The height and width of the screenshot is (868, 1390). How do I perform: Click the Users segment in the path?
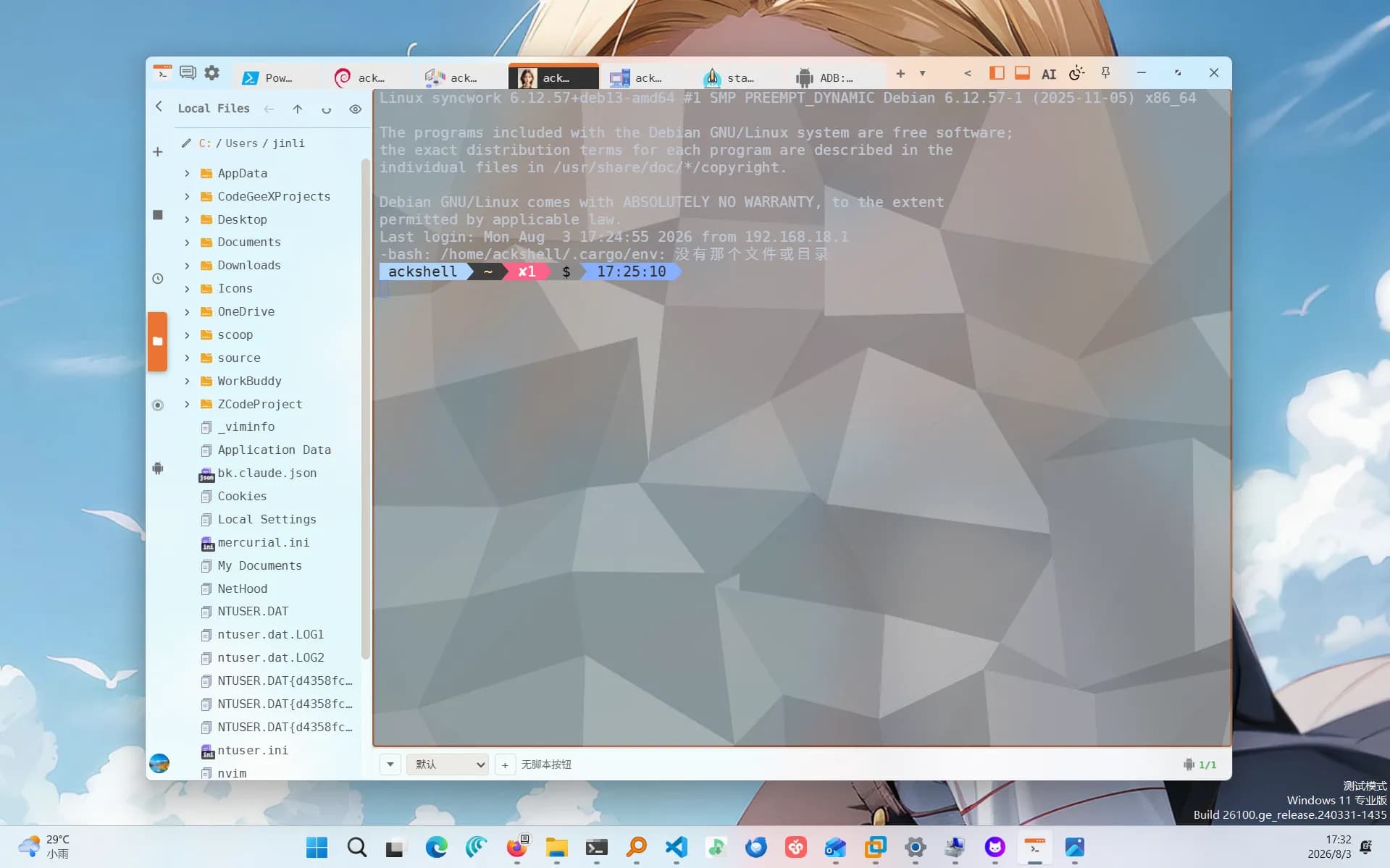tap(241, 143)
